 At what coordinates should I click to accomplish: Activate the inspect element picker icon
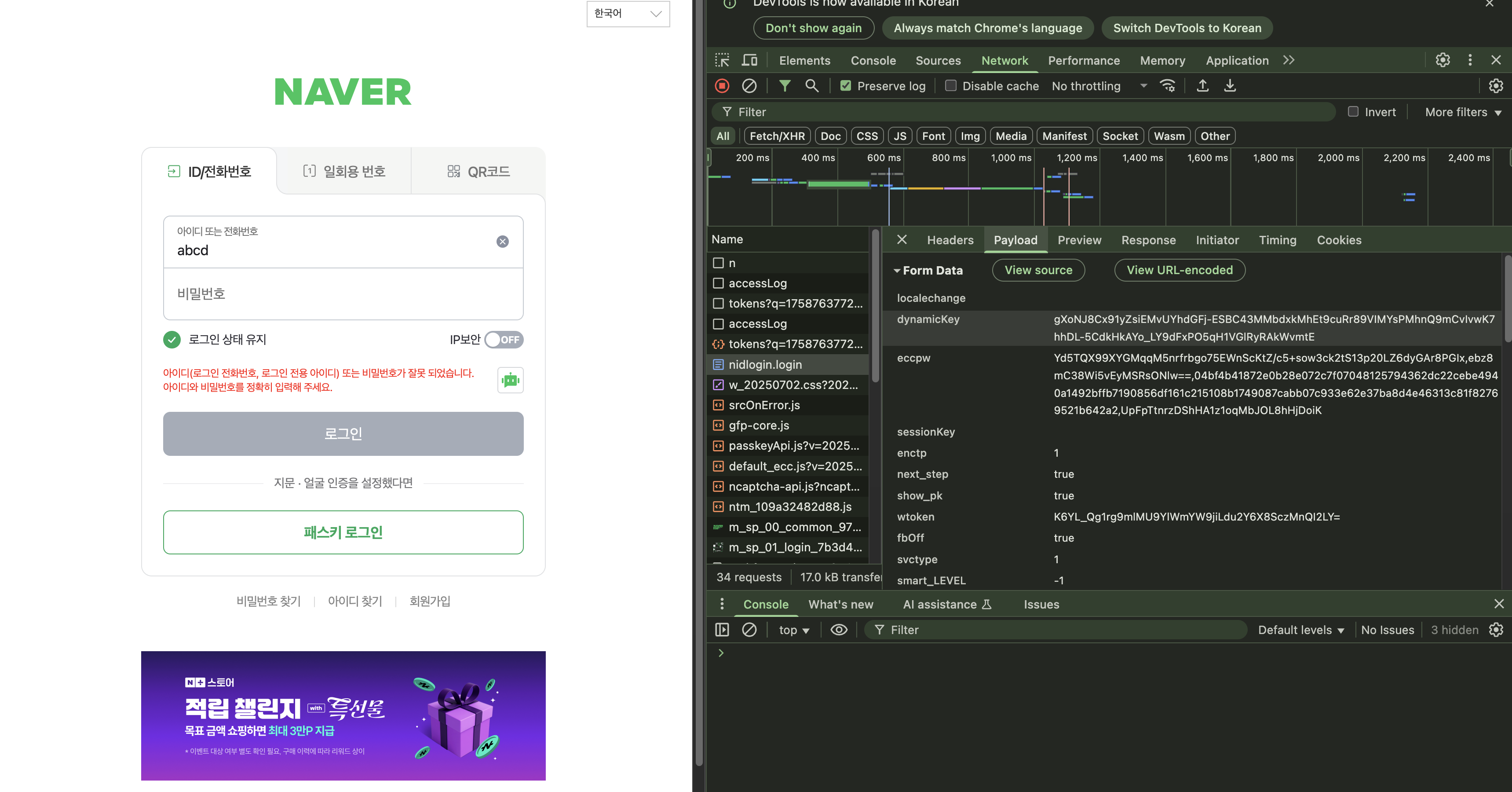722,60
